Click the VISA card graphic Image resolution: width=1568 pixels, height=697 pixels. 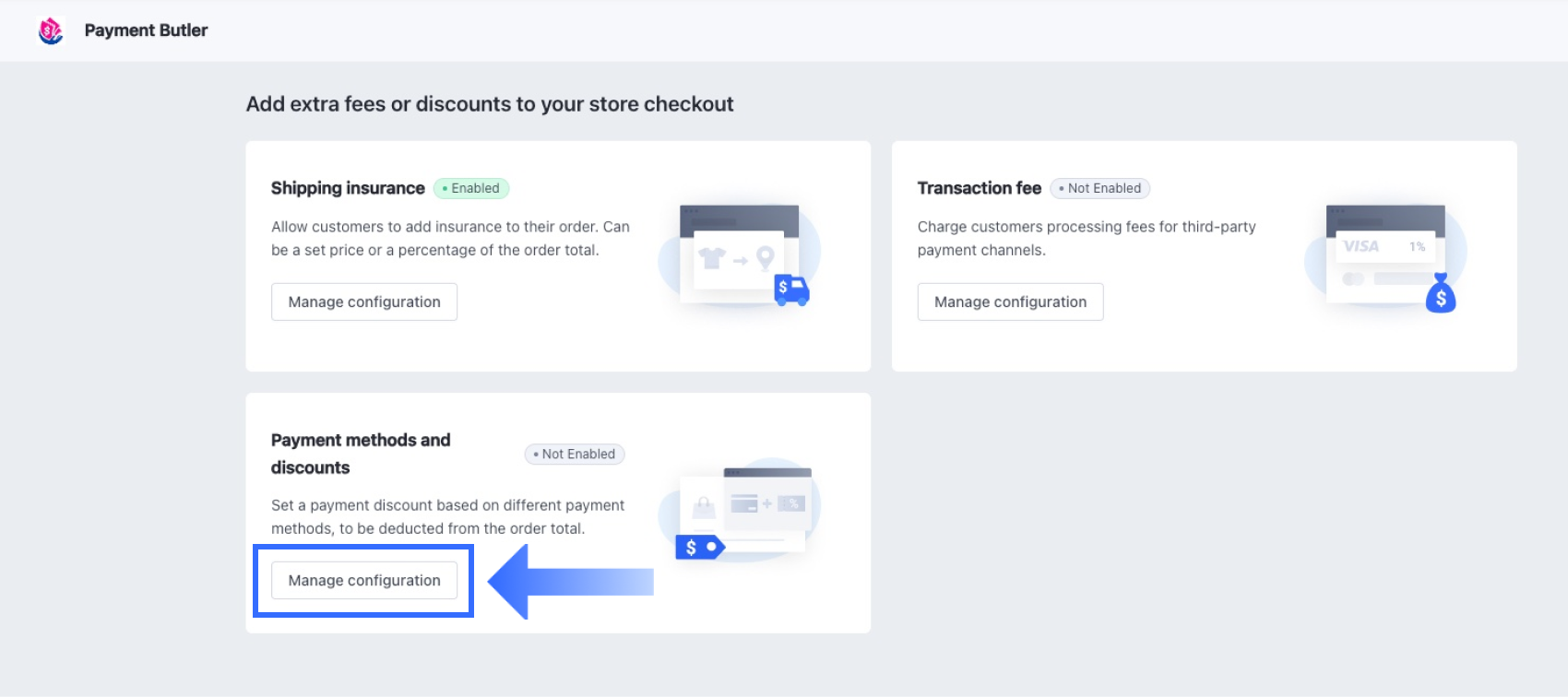coord(1361,246)
